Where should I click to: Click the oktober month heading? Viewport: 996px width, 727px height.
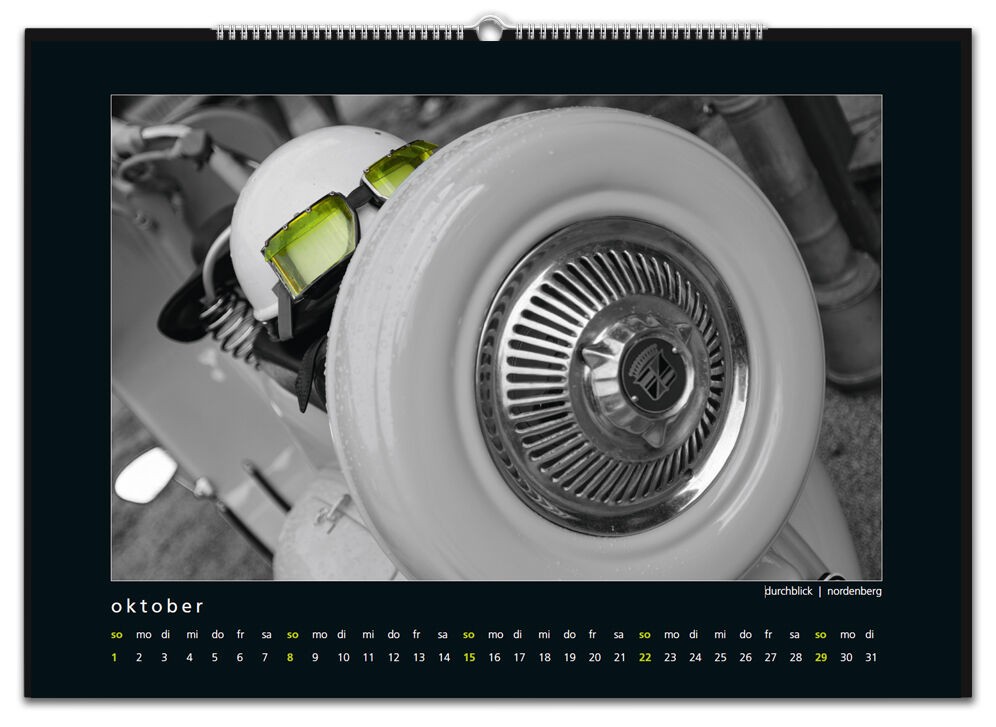pyautogui.click(x=157, y=606)
